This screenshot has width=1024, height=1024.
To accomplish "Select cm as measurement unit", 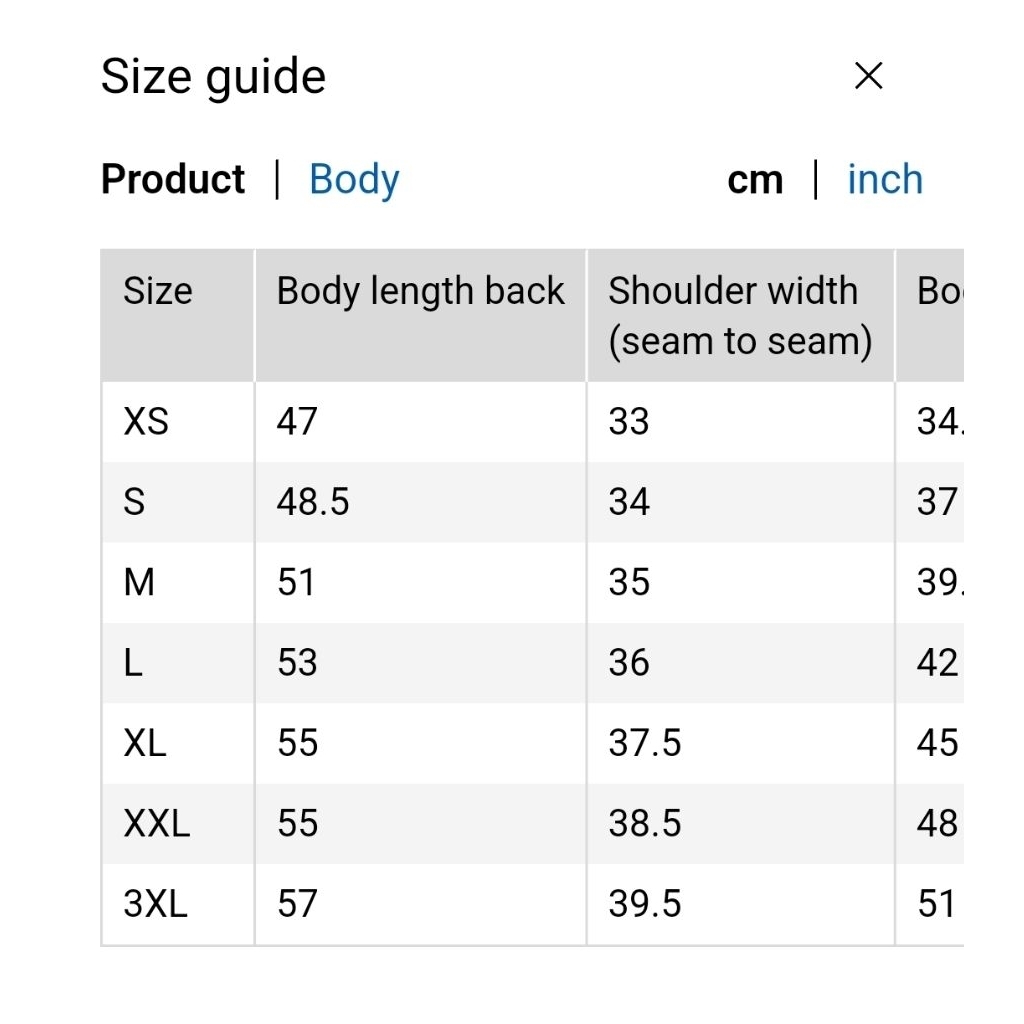I will (x=755, y=180).
